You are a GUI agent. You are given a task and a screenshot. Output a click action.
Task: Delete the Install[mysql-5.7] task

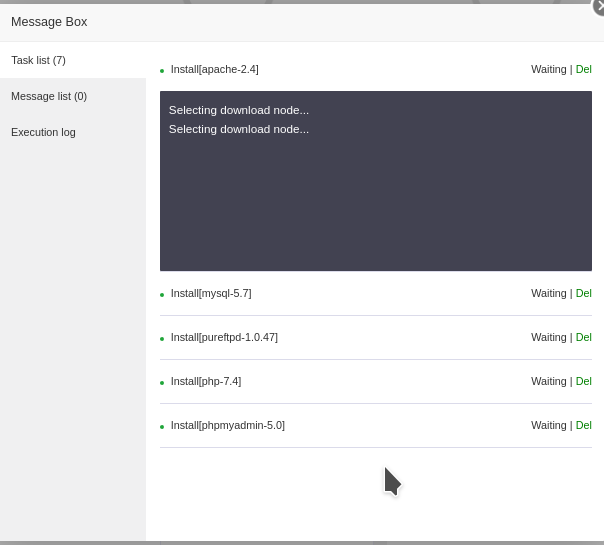click(584, 293)
